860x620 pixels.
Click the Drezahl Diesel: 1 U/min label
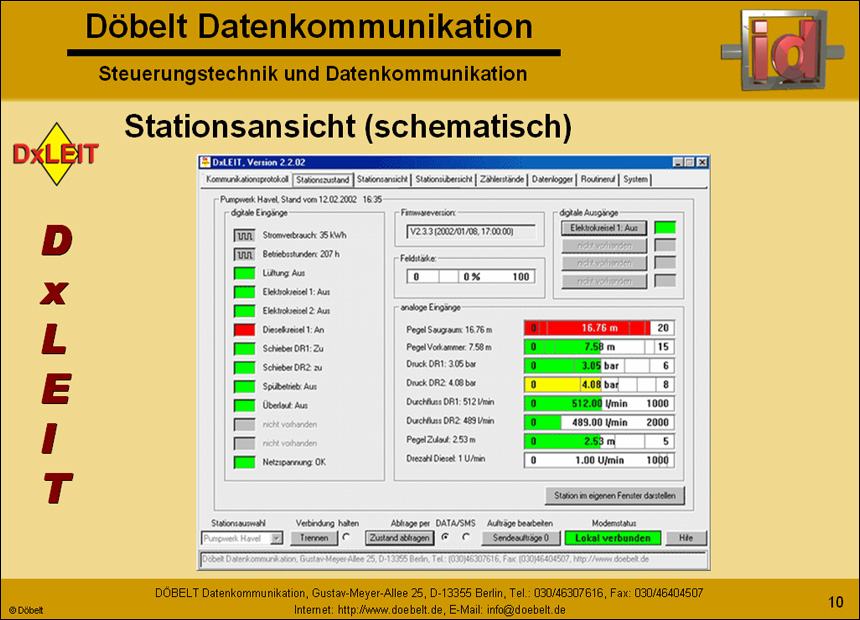coord(446,459)
